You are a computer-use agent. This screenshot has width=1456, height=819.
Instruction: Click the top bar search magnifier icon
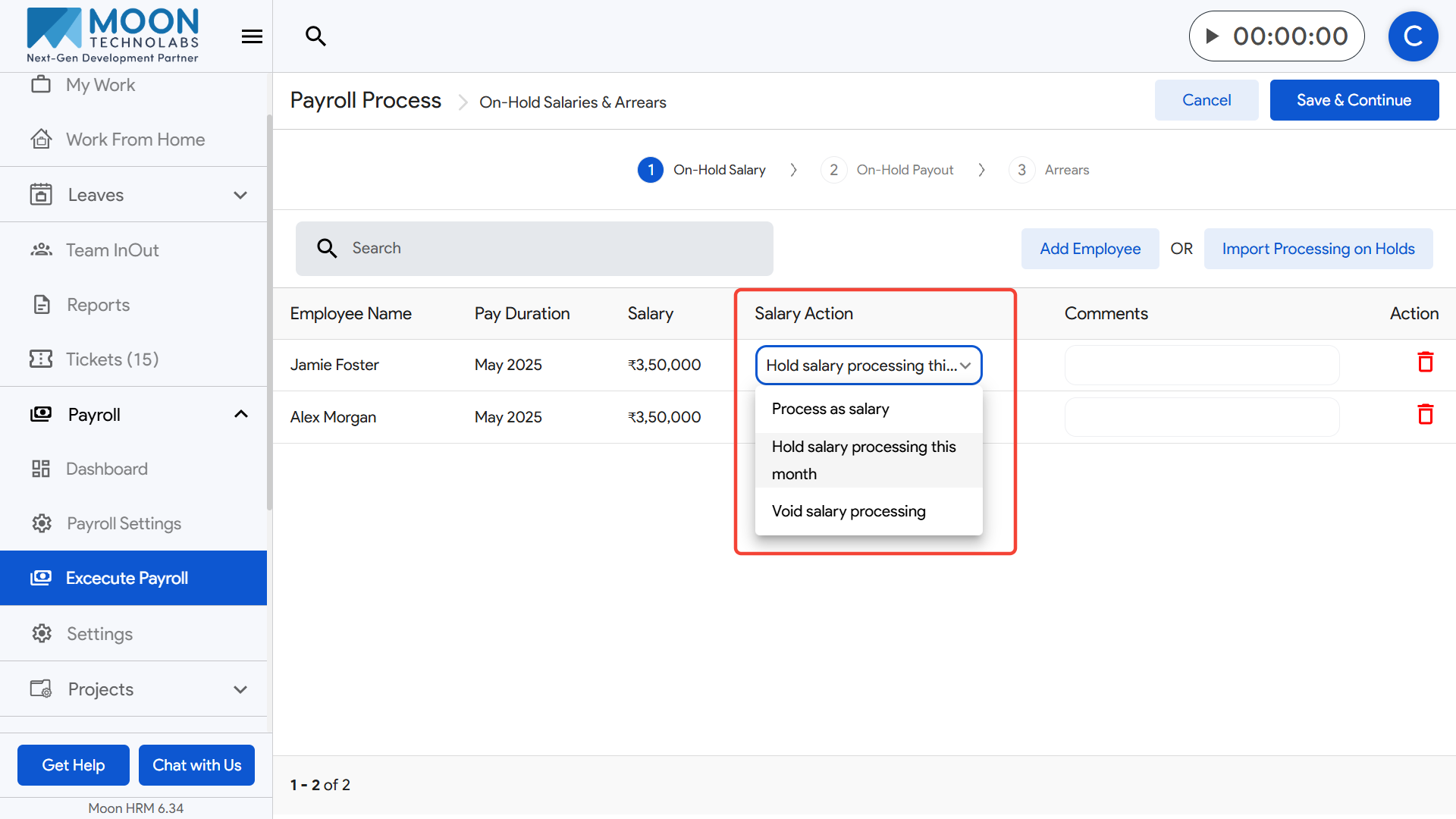(x=315, y=36)
